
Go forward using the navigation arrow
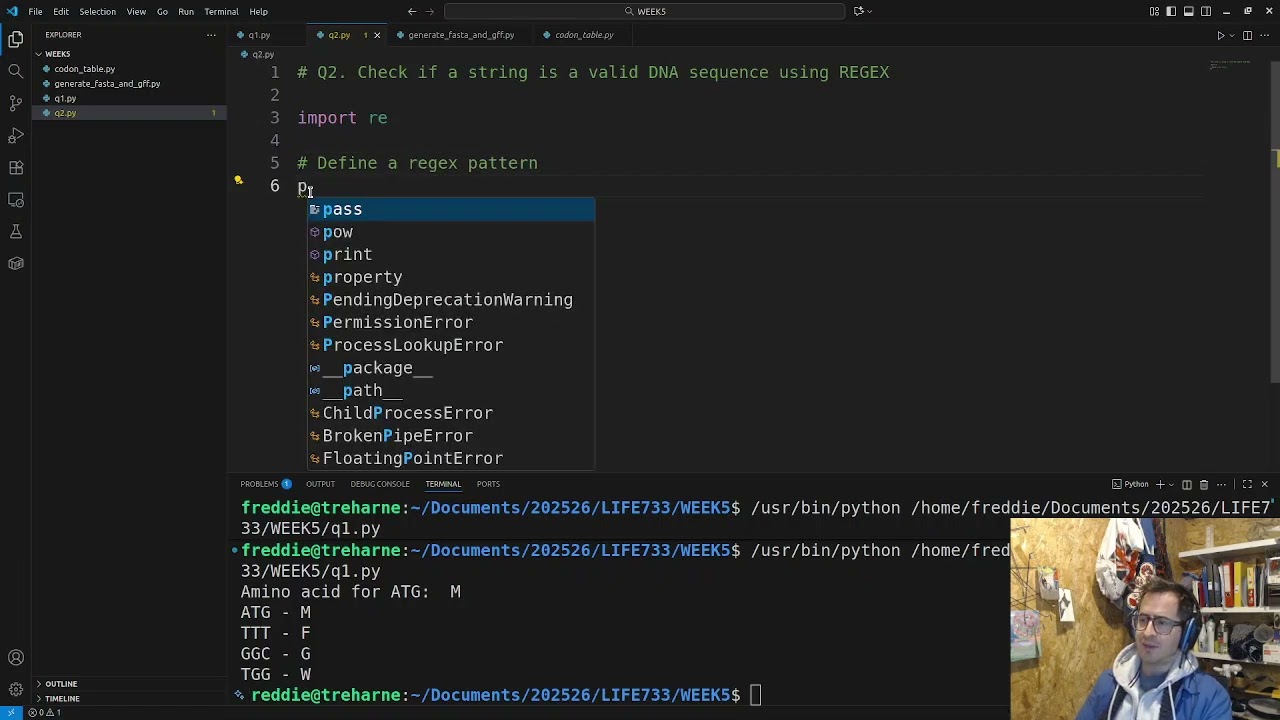(x=430, y=11)
